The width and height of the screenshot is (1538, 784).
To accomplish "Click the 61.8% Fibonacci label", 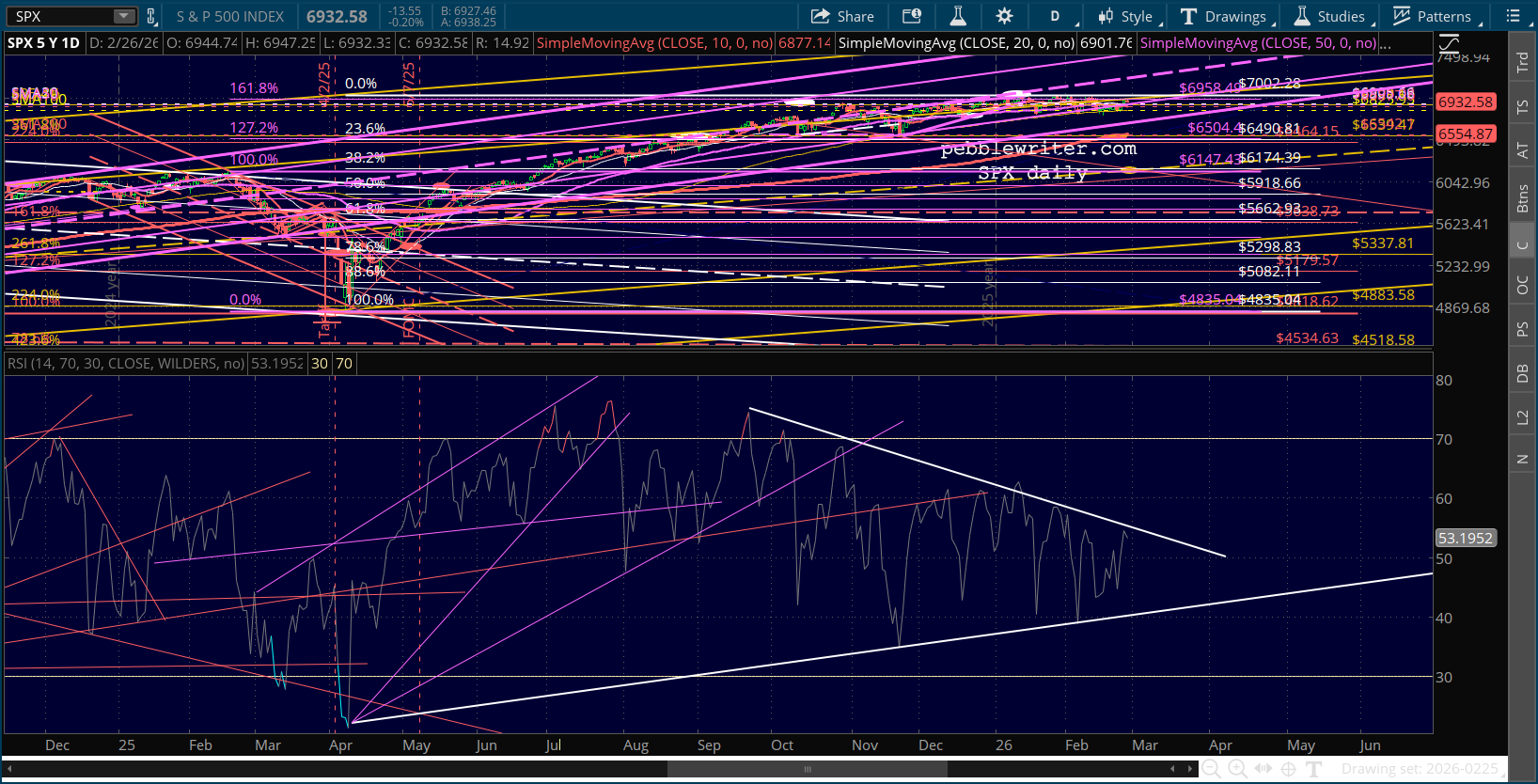I will [x=365, y=209].
